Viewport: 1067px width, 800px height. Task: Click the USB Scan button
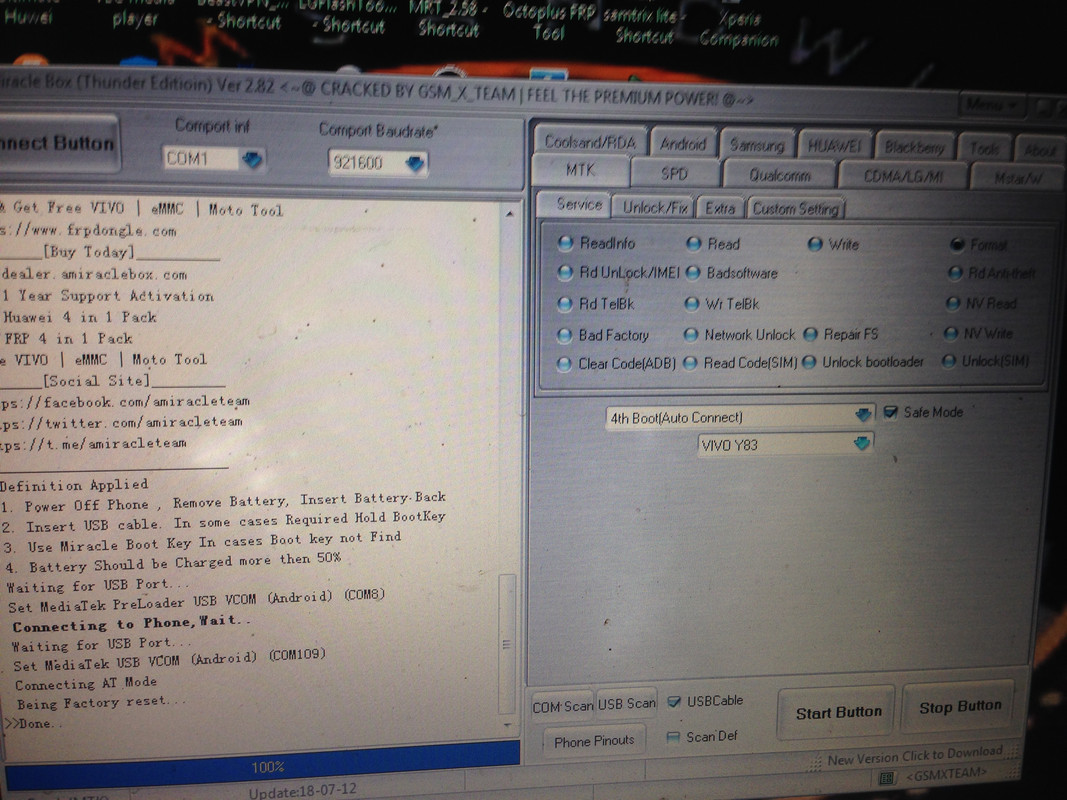point(627,703)
